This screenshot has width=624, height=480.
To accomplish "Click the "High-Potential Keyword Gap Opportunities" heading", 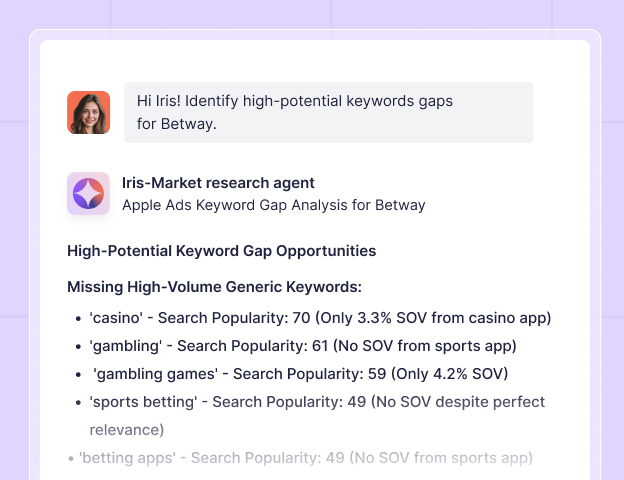I will pyautogui.click(x=221, y=251).
